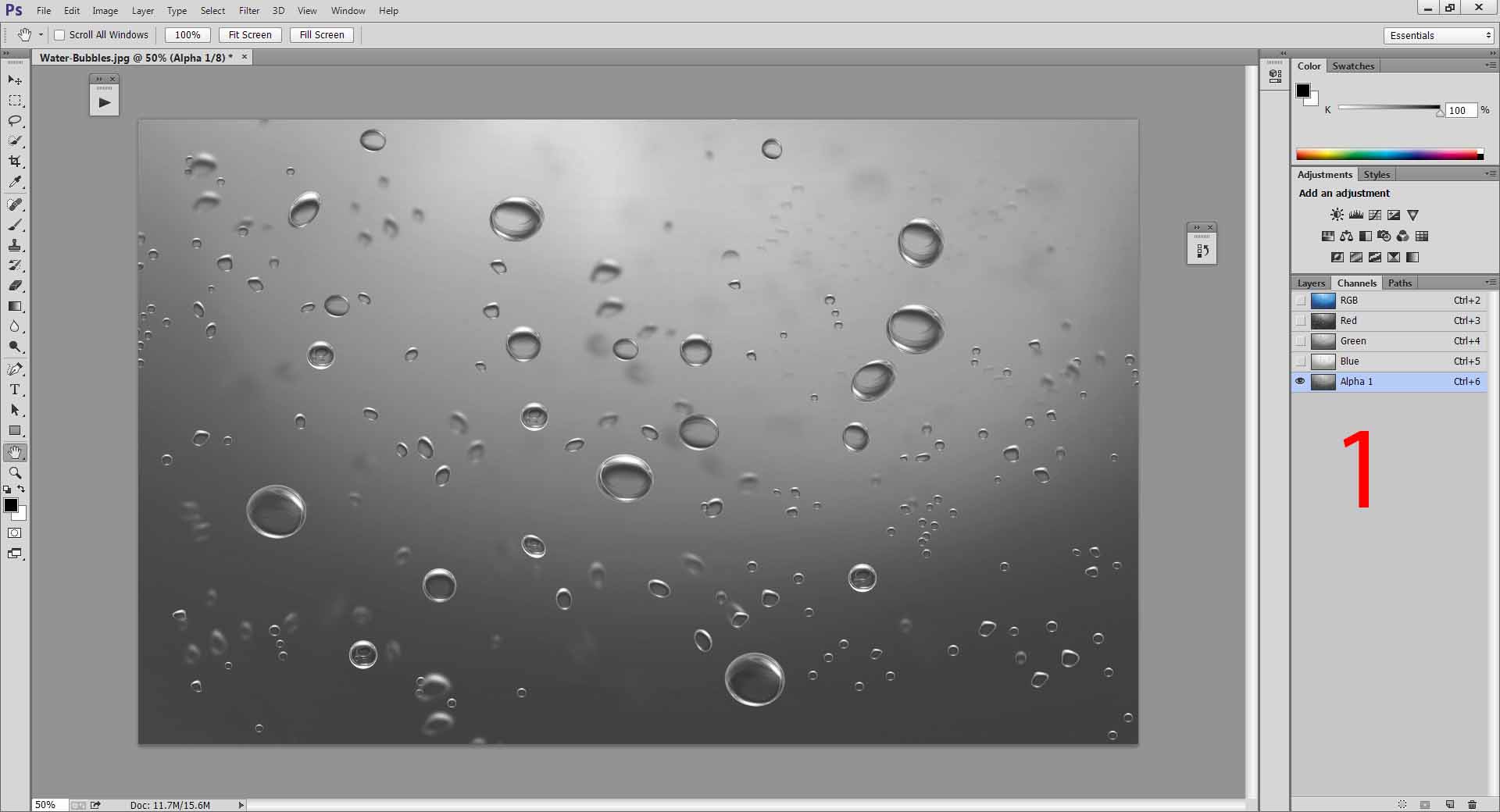Select the Rectangular Marquee tool

point(15,101)
